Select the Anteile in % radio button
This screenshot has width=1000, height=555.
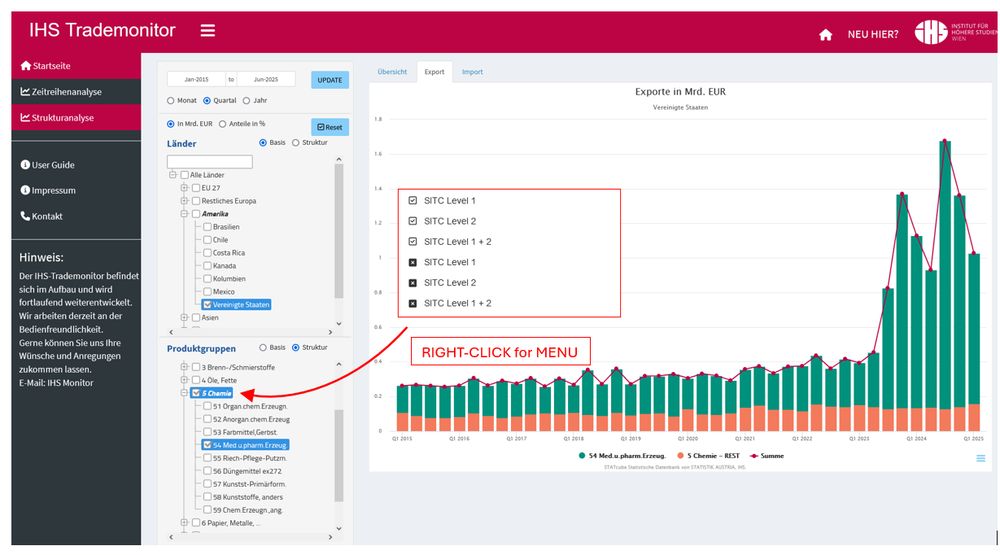tap(223, 124)
